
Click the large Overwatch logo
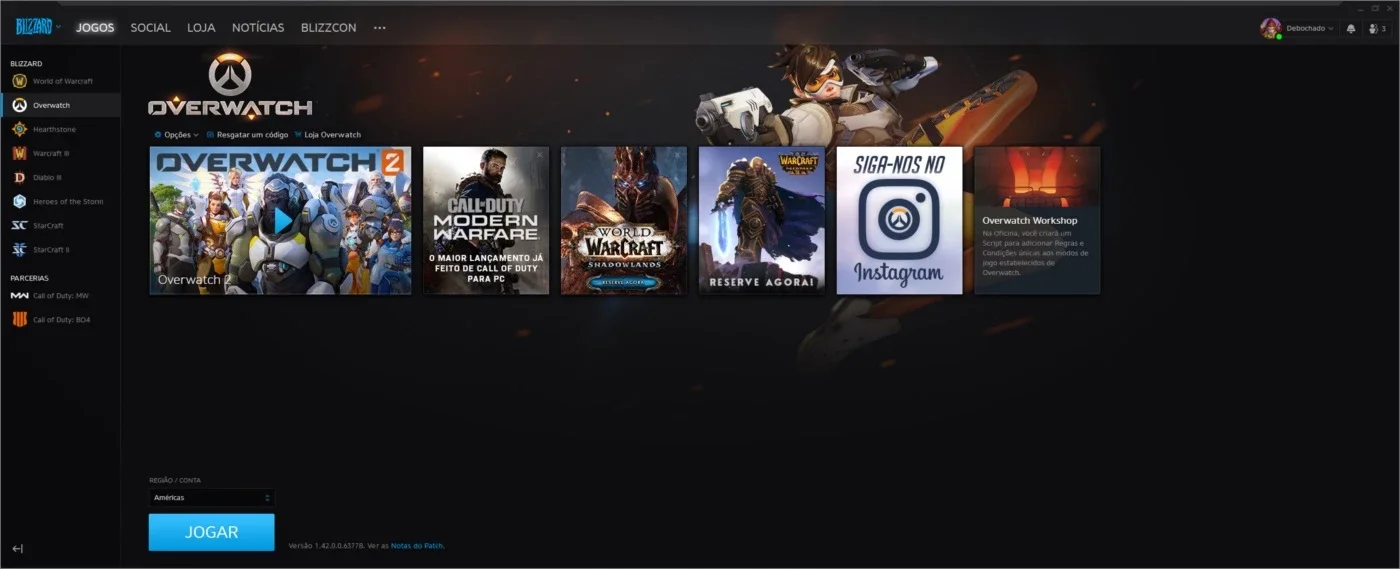pos(230,88)
